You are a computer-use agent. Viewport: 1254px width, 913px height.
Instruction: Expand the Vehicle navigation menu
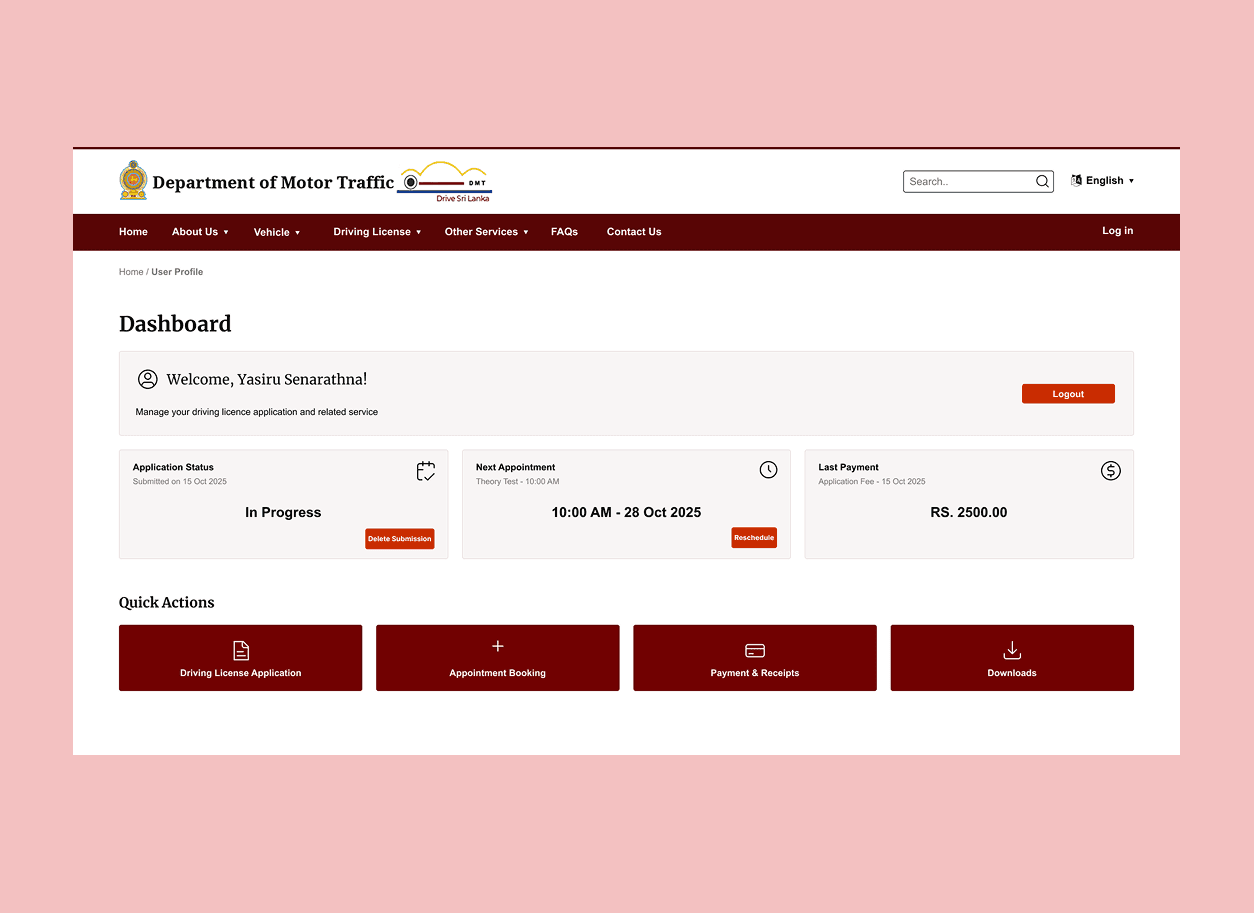[x=276, y=232]
